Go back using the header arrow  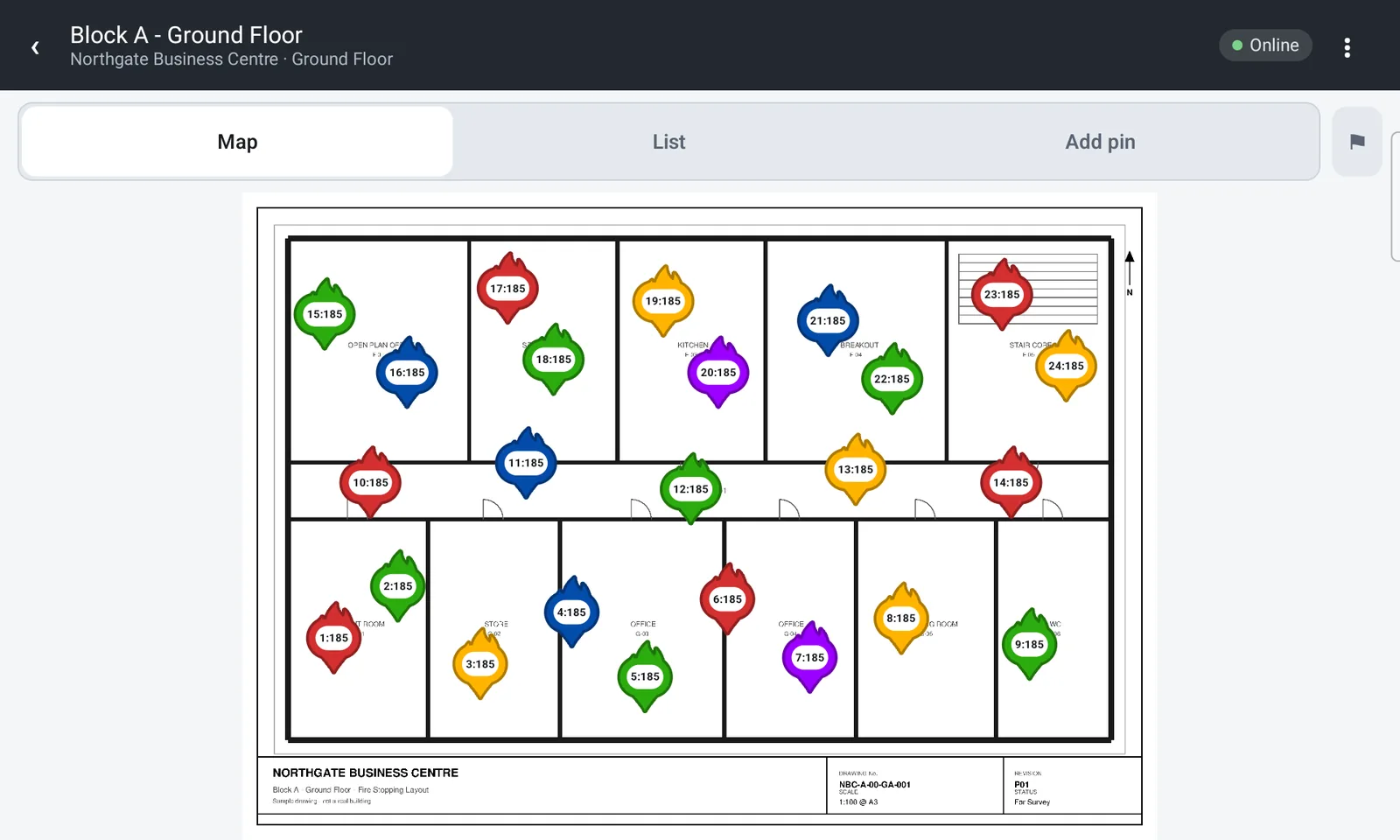[35, 47]
